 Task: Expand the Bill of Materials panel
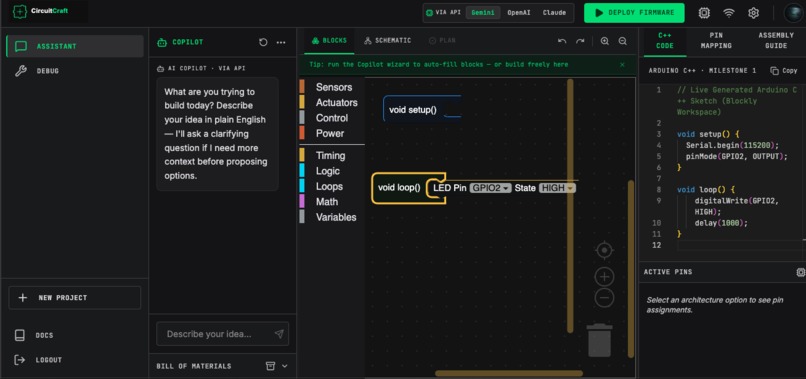(x=285, y=366)
